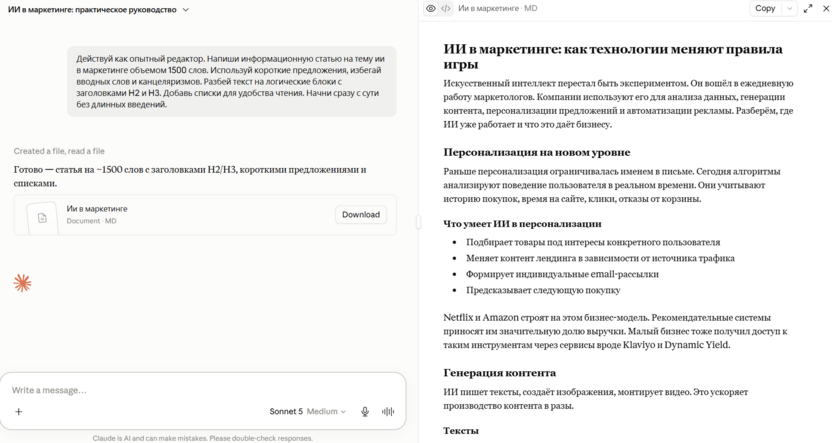The image size is (832, 443).
Task: Expand the artifact to fullscreen
Action: [x=808, y=8]
